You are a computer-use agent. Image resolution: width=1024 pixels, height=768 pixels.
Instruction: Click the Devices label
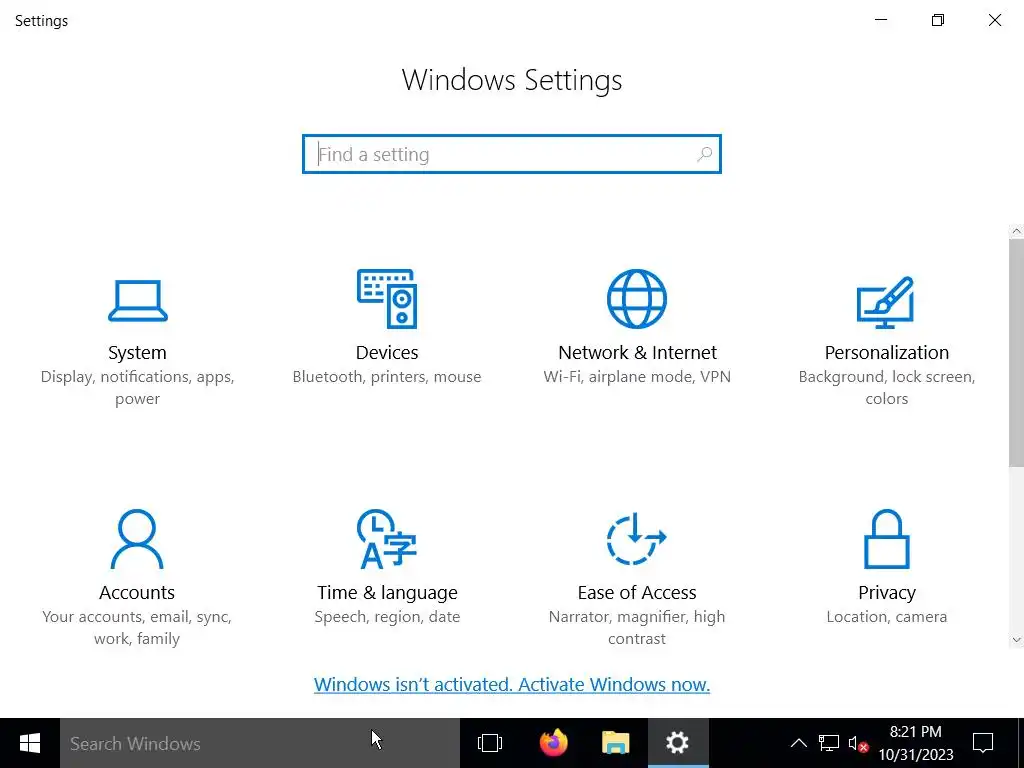pyautogui.click(x=387, y=353)
